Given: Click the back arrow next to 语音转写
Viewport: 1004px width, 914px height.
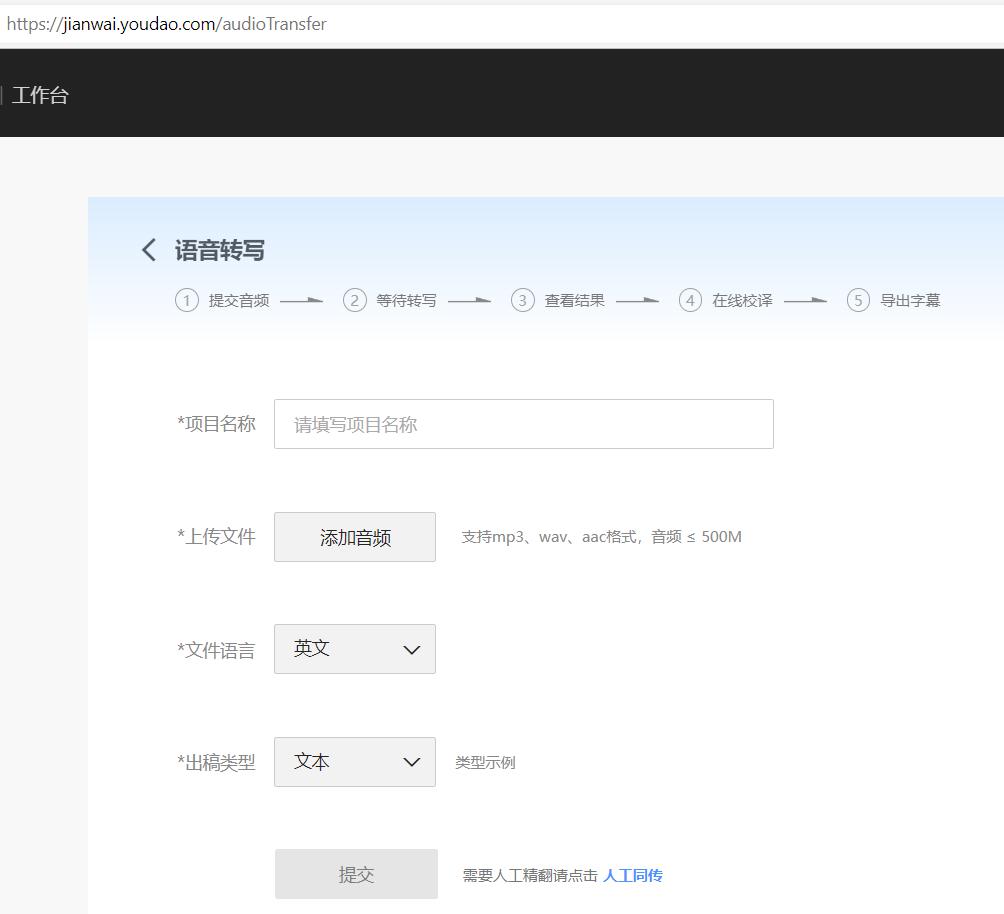Looking at the screenshot, I should pyautogui.click(x=147, y=249).
